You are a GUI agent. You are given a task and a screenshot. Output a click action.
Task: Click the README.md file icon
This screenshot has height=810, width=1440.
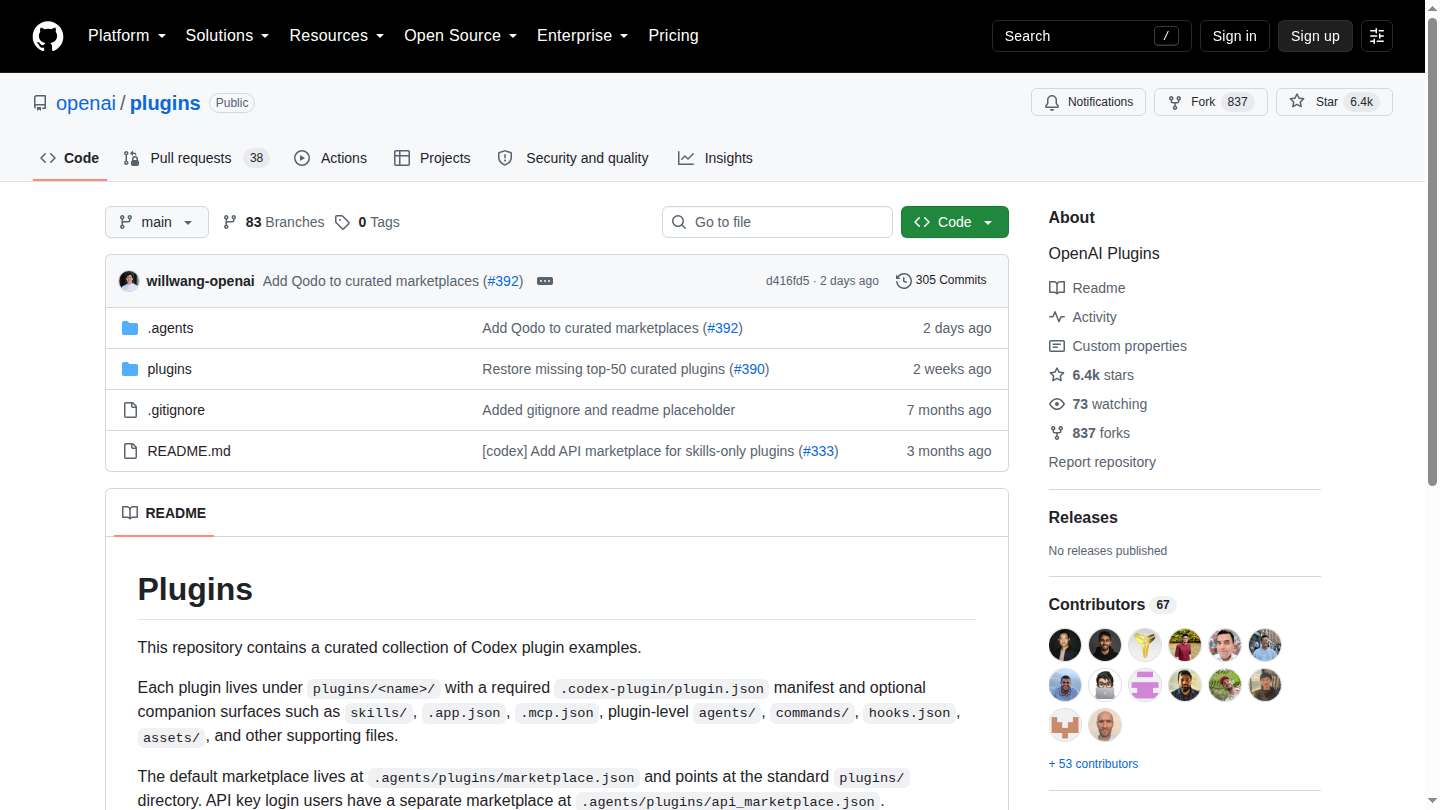[x=130, y=451]
